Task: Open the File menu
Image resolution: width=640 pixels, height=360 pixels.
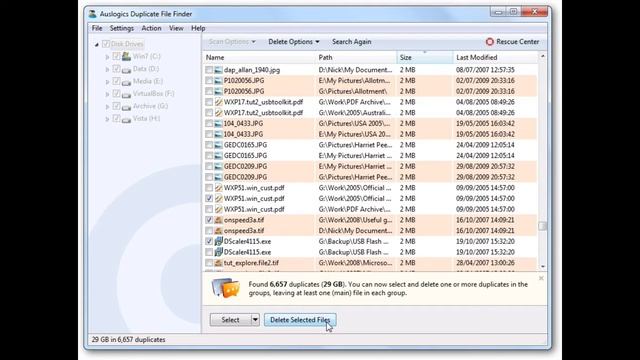Action: pos(97,28)
